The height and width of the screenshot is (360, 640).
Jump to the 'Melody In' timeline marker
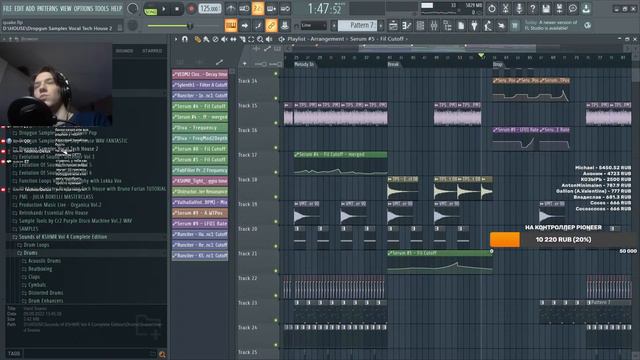click(x=304, y=64)
